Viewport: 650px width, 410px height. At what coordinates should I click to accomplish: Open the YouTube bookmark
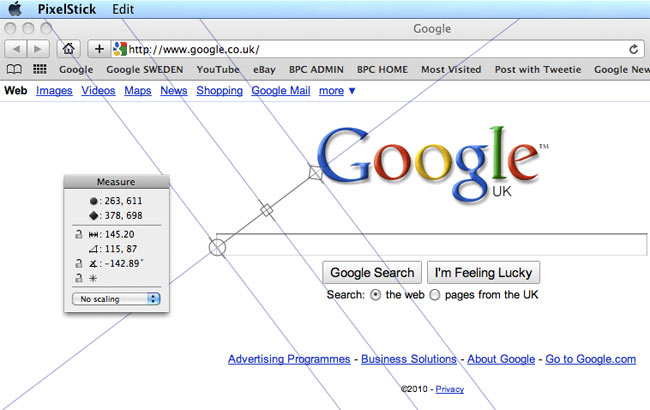218,70
